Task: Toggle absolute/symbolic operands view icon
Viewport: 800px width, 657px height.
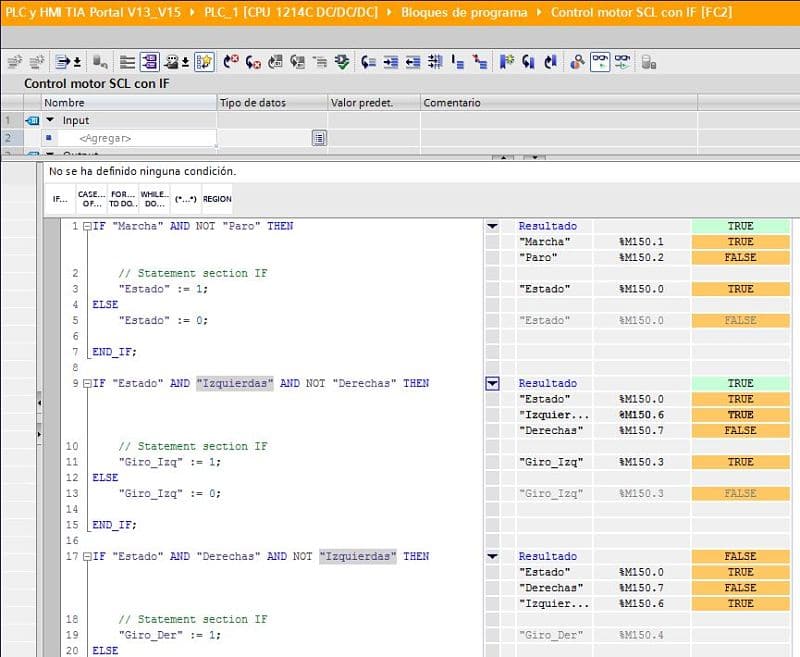Action: pos(149,62)
